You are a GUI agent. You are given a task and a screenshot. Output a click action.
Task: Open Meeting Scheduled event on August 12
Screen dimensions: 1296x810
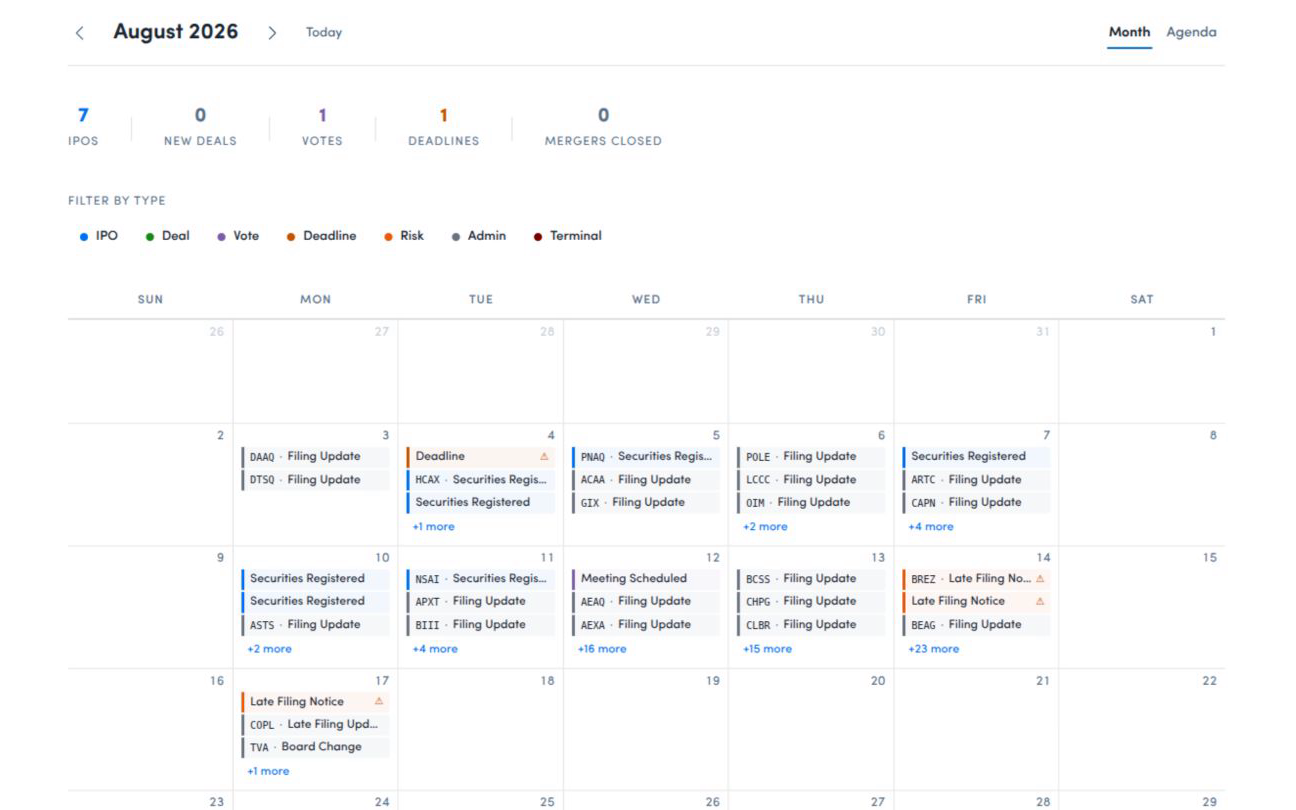(x=646, y=578)
